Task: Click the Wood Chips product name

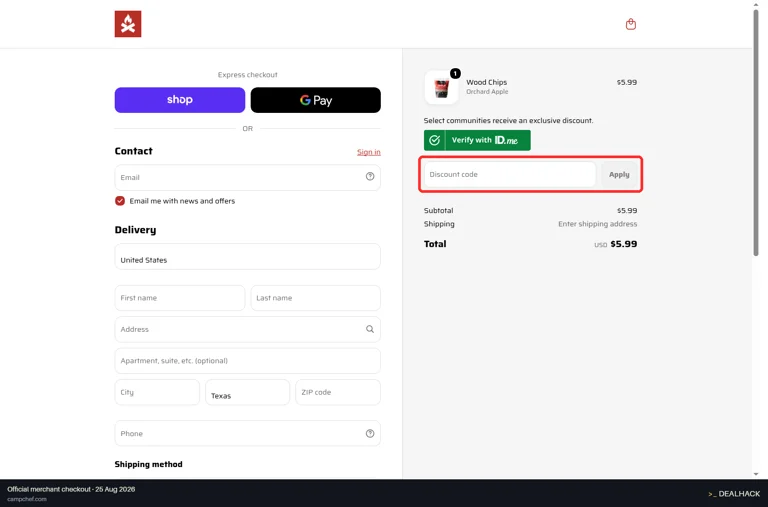Action: [486, 82]
